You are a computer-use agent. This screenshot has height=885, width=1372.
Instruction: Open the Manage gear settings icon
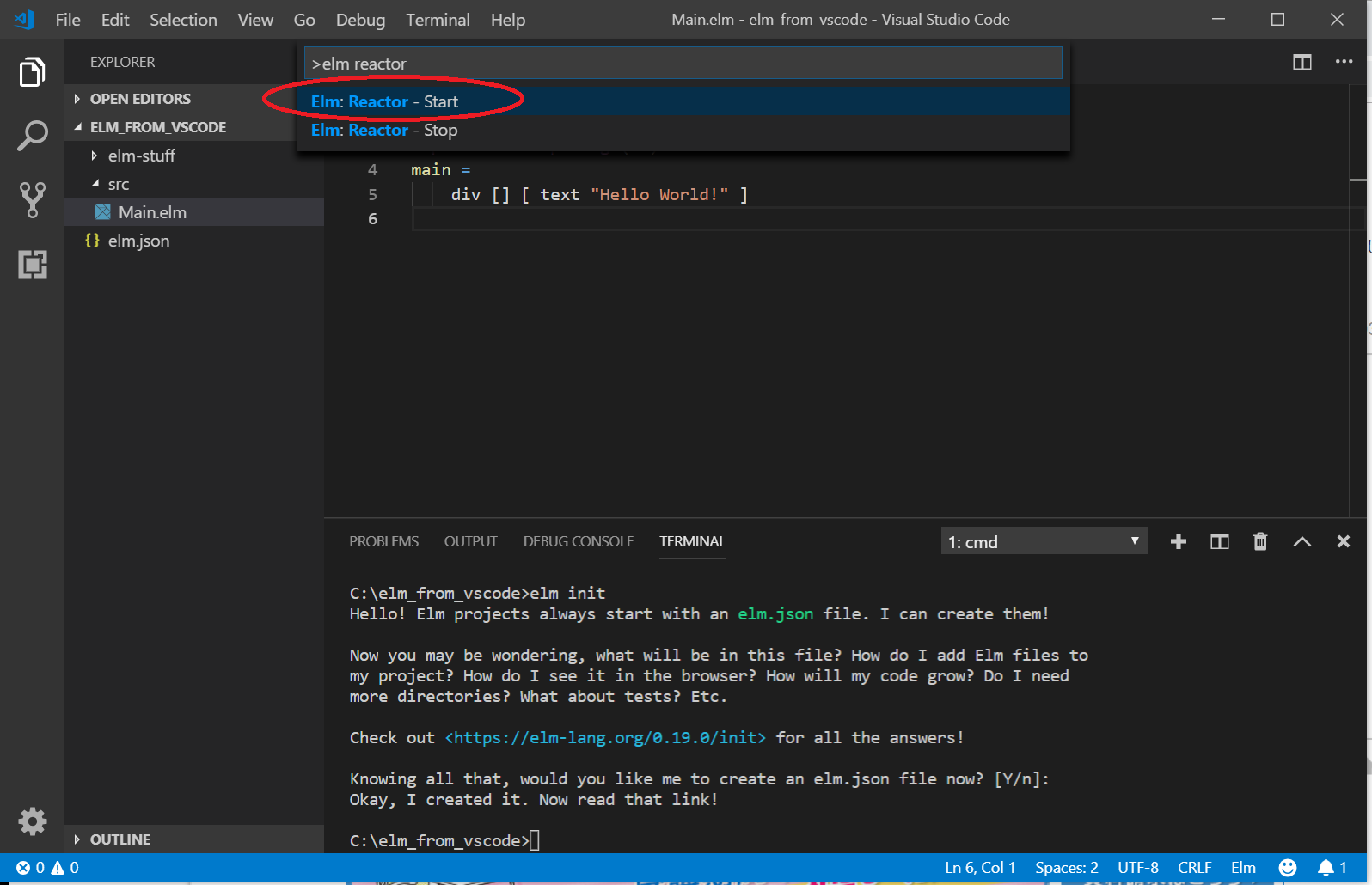pos(32,821)
